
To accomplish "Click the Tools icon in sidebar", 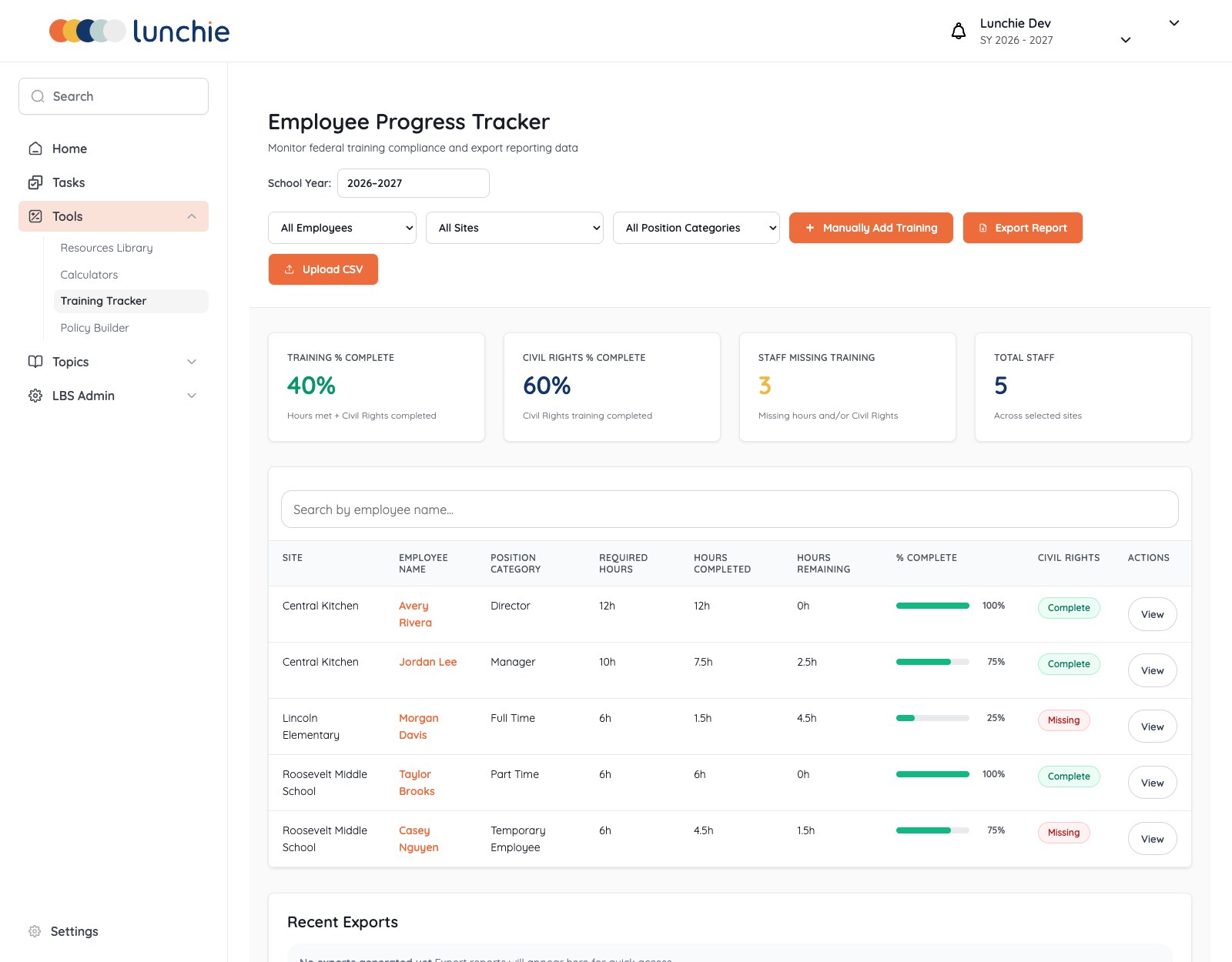I will click(35, 216).
